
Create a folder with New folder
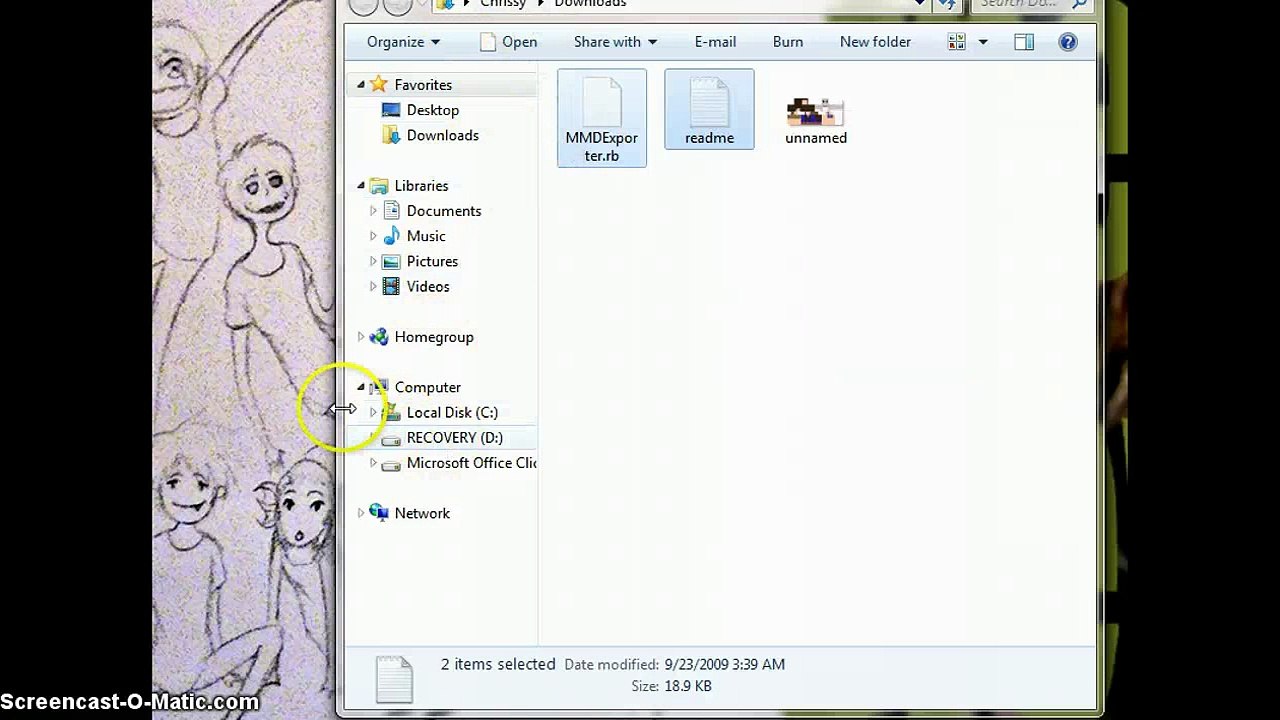(875, 42)
